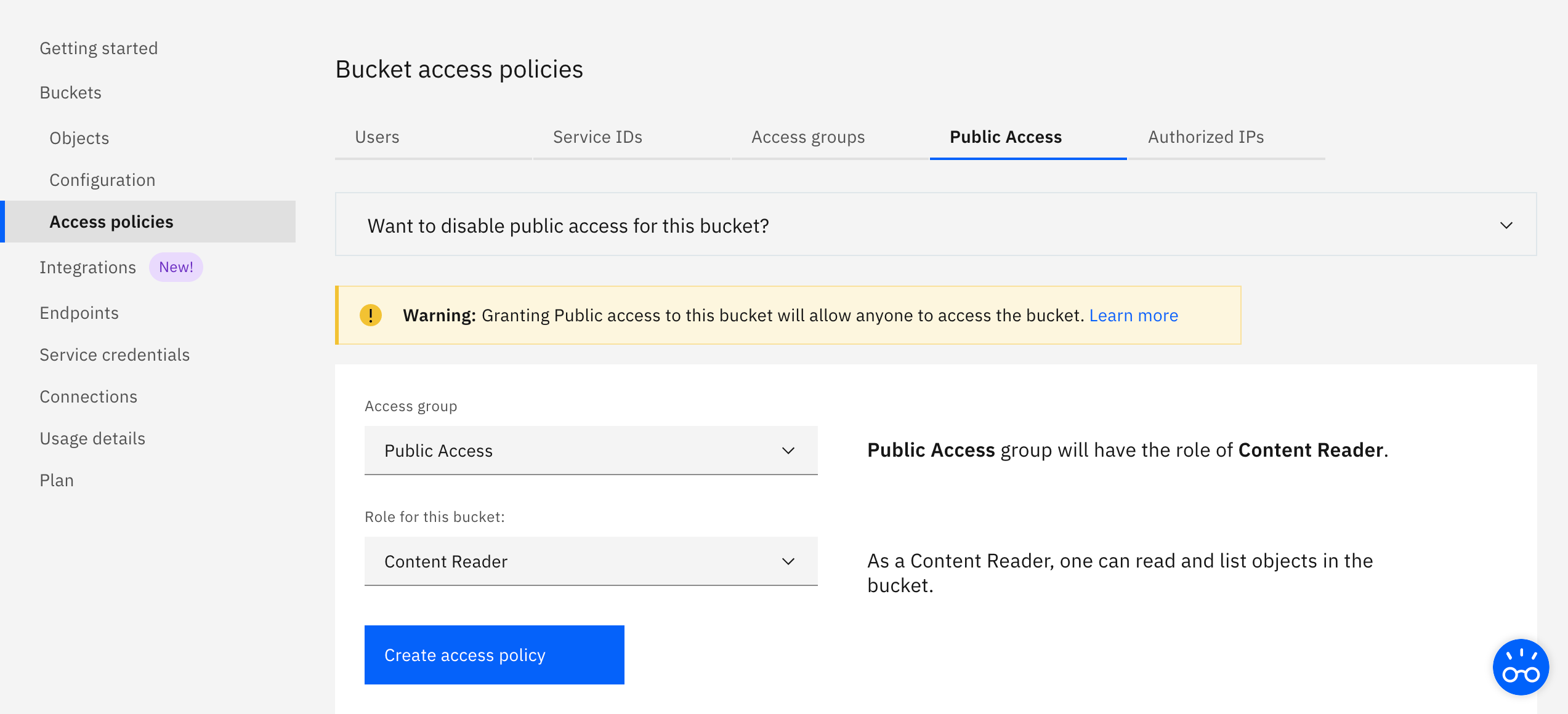The image size is (1568, 714).
Task: Select Objects in the sidebar
Action: coord(79,138)
